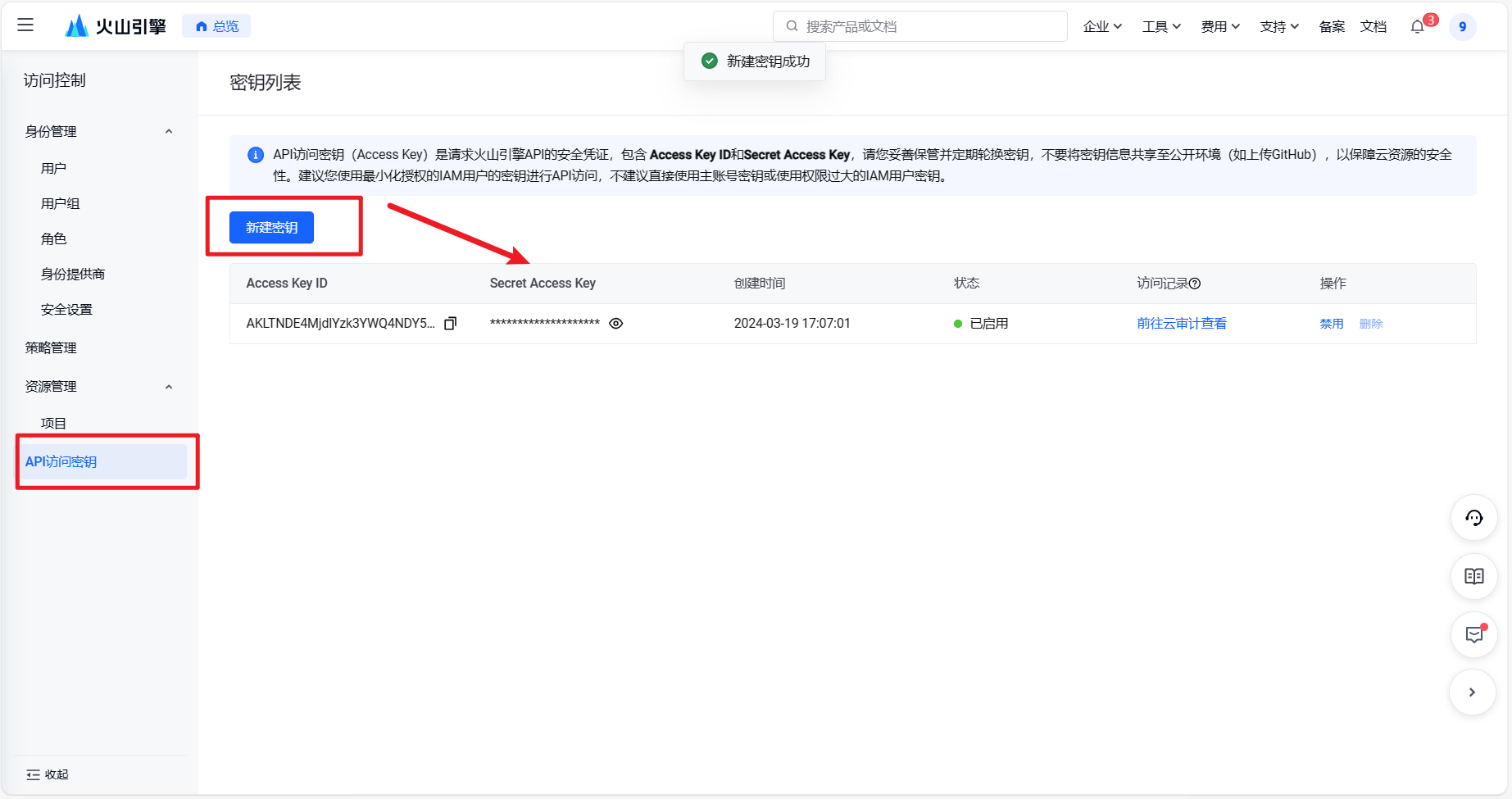Reveal the Secret Access Key with eye icon
This screenshot has width=1512, height=799.
tap(616, 324)
